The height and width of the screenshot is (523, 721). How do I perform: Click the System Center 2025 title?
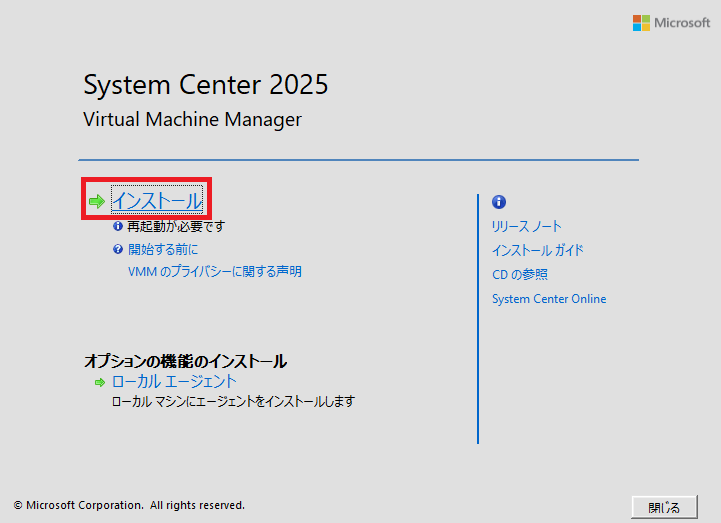tap(206, 85)
